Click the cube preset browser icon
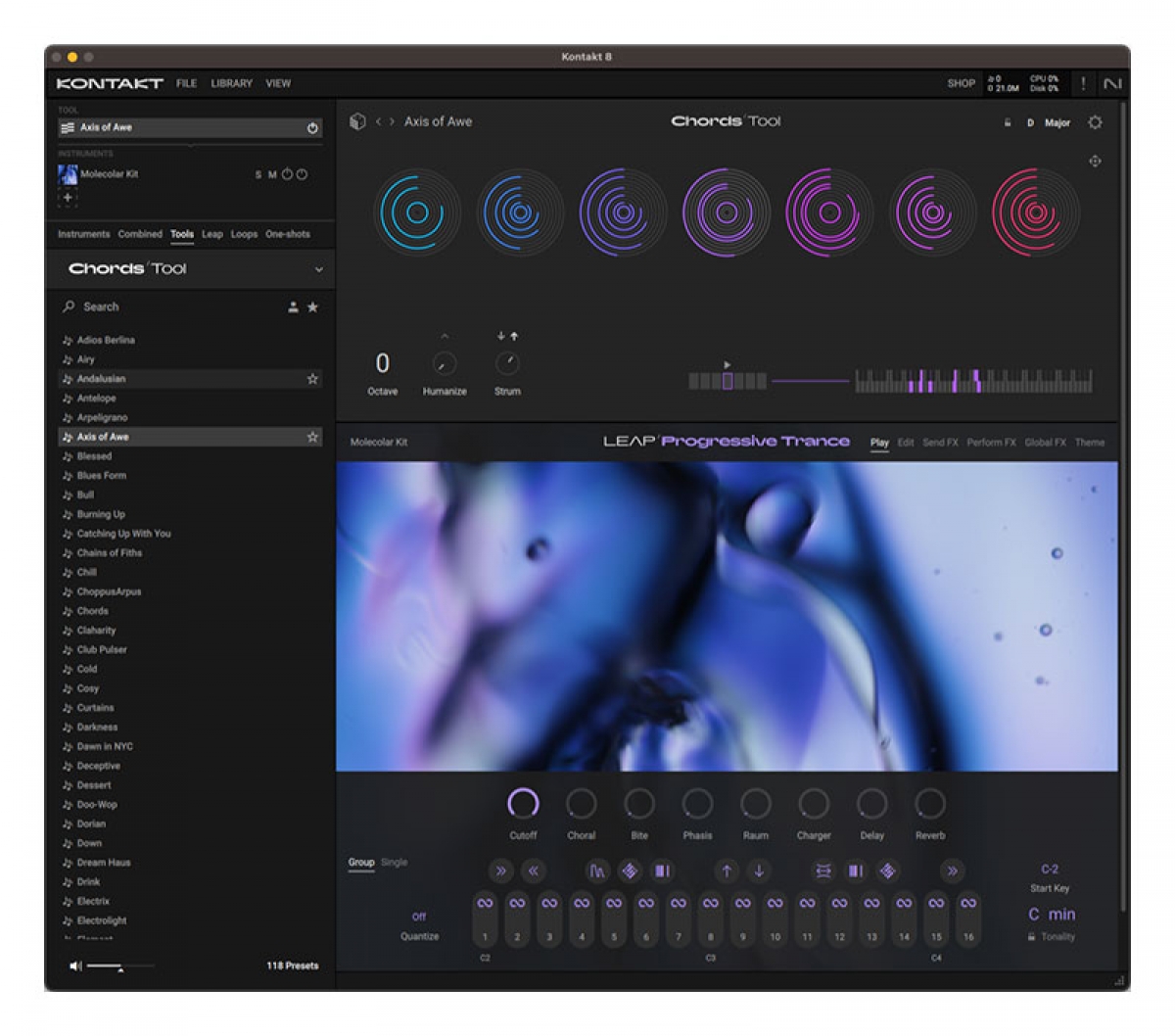 tap(357, 121)
